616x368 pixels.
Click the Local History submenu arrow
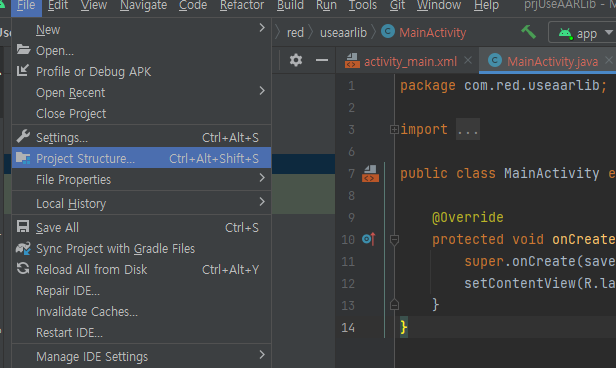point(262,201)
